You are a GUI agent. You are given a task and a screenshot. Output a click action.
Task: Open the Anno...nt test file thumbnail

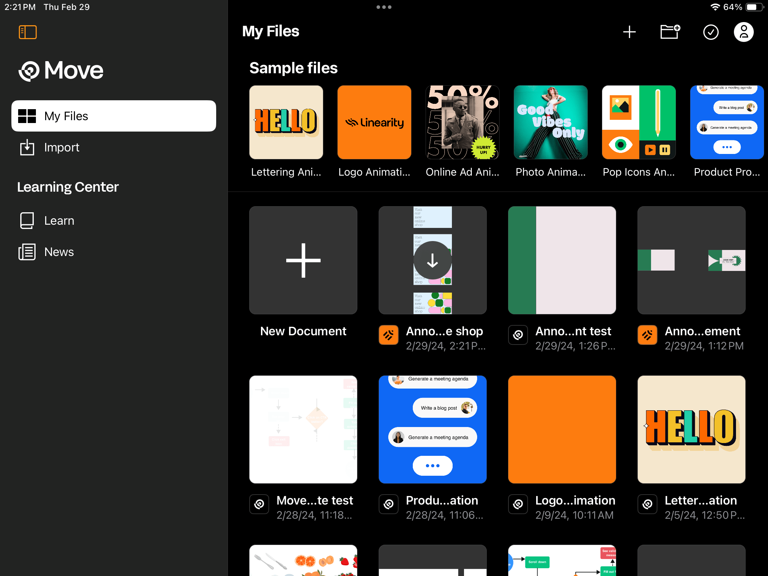[x=562, y=260]
